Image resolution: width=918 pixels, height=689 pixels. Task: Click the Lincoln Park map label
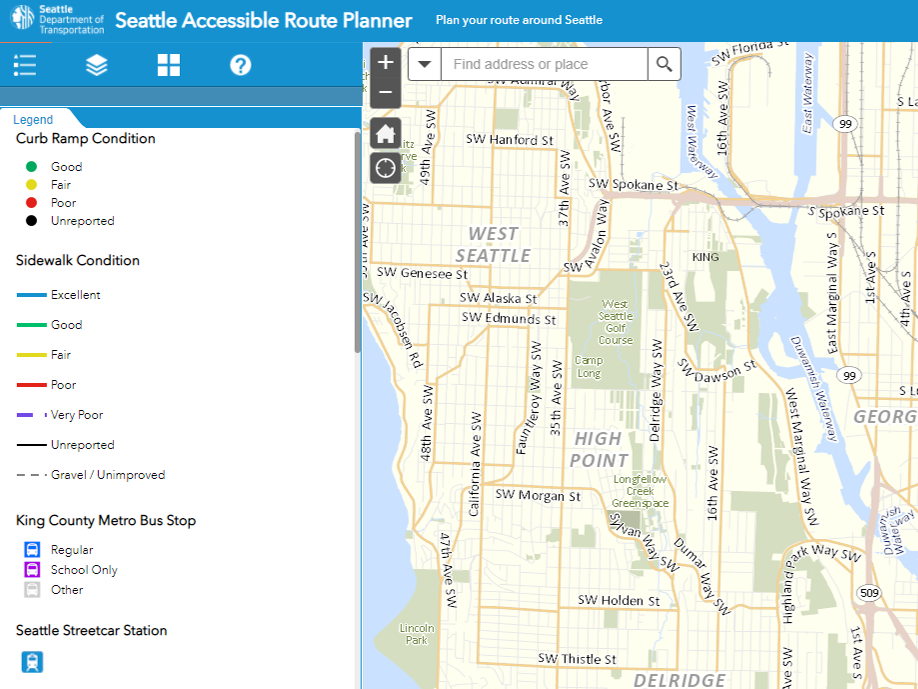coord(417,634)
